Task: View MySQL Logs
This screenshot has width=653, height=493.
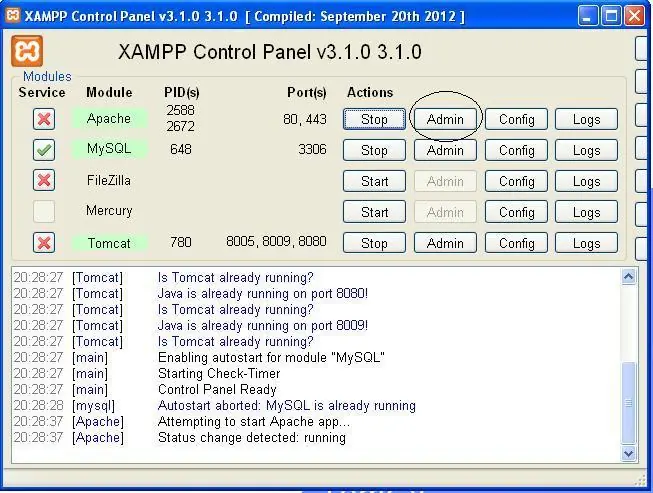Action: click(586, 150)
